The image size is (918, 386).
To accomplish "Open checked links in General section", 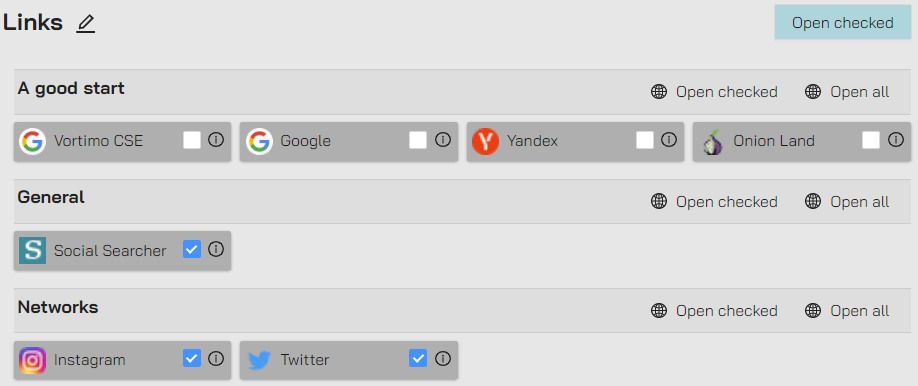I will pyautogui.click(x=714, y=201).
